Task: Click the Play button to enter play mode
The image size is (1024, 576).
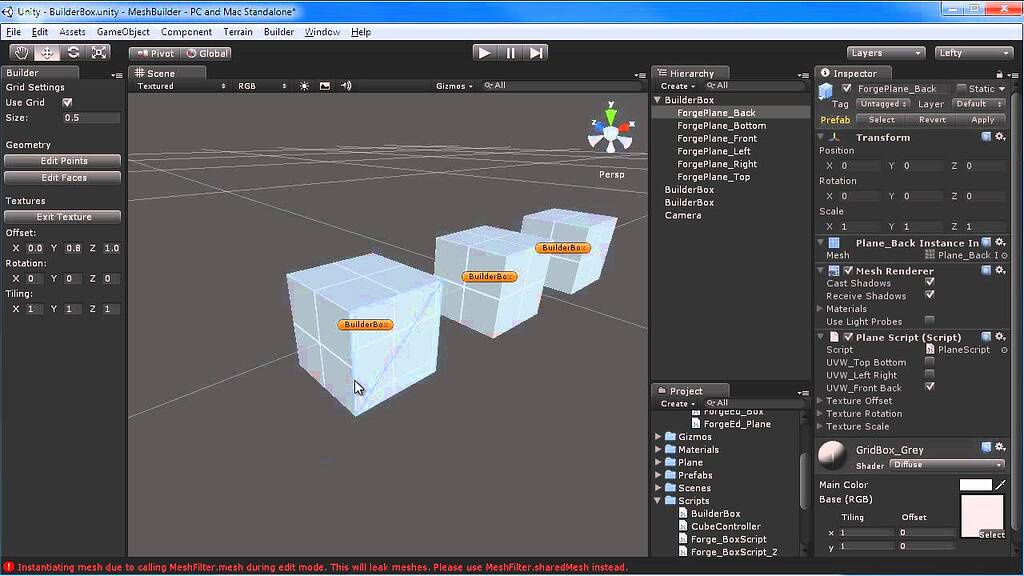Action: pyautogui.click(x=484, y=52)
